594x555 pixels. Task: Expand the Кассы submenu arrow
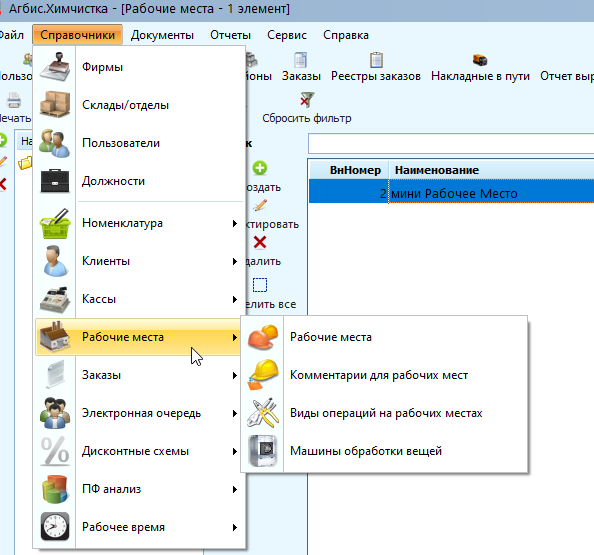(235, 299)
